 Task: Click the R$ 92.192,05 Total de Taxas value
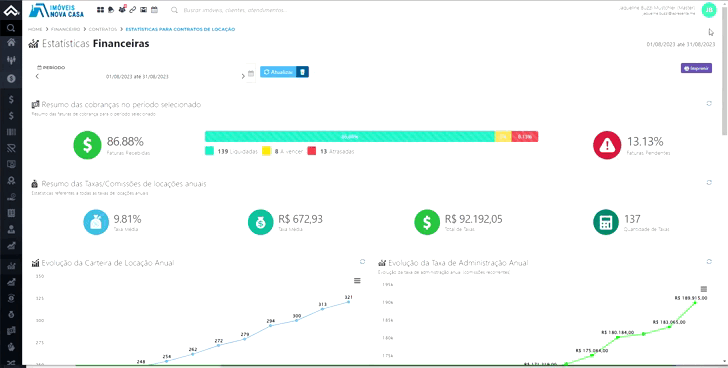[474, 219]
